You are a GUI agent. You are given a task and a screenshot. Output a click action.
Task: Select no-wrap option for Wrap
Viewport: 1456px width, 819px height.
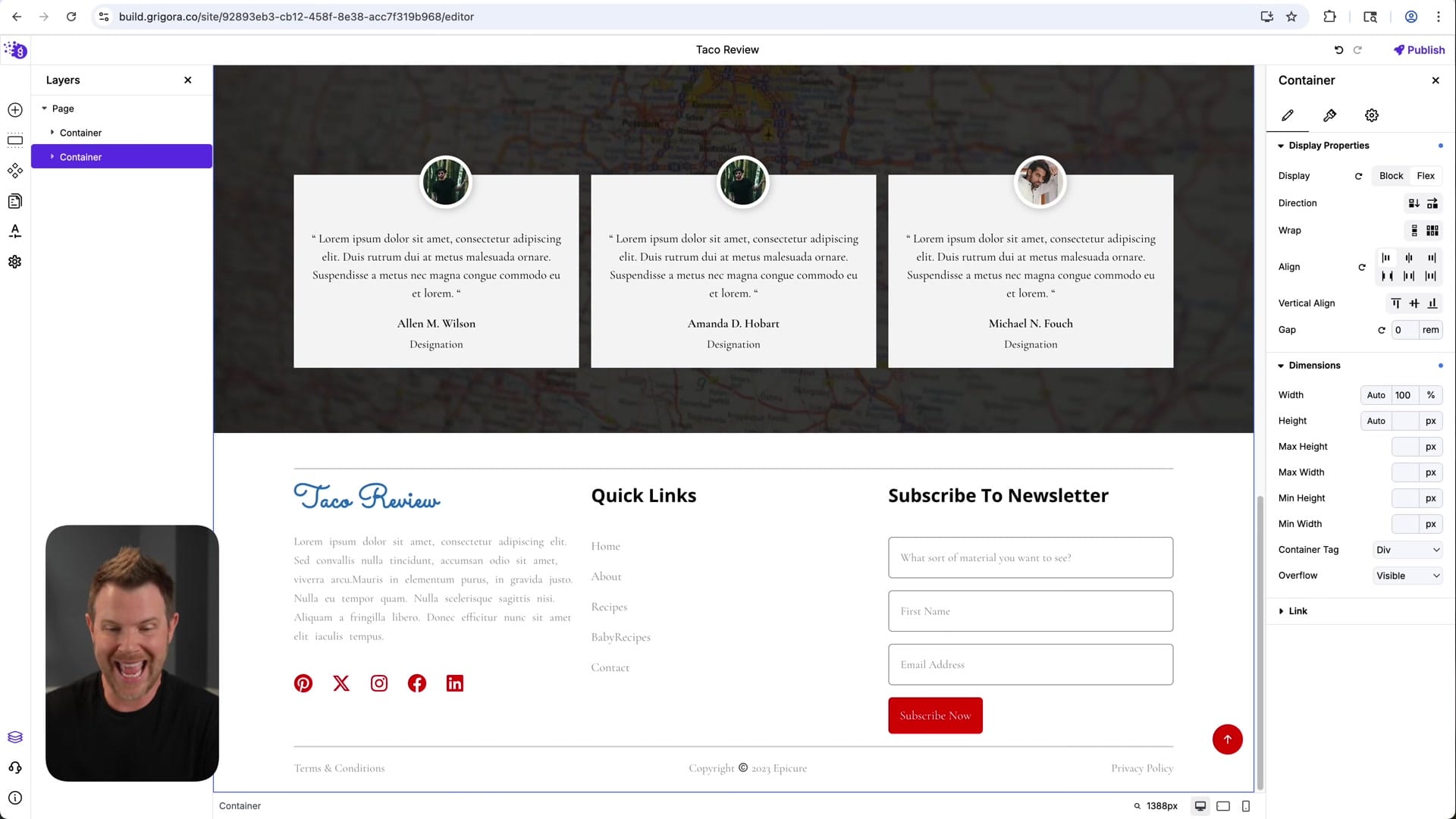[x=1414, y=231]
